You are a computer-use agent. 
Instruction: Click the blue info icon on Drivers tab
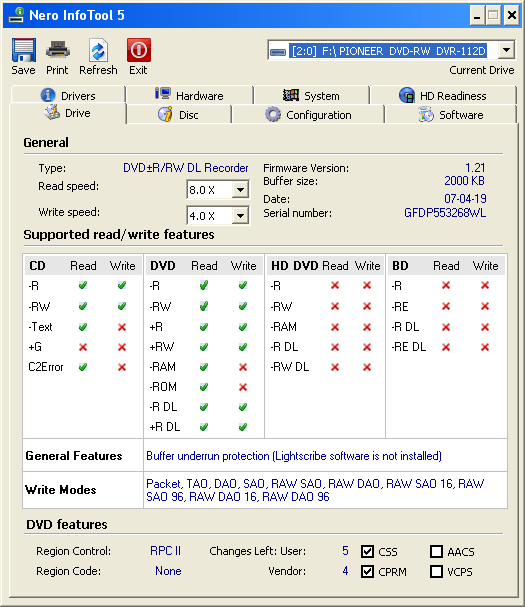pos(48,95)
